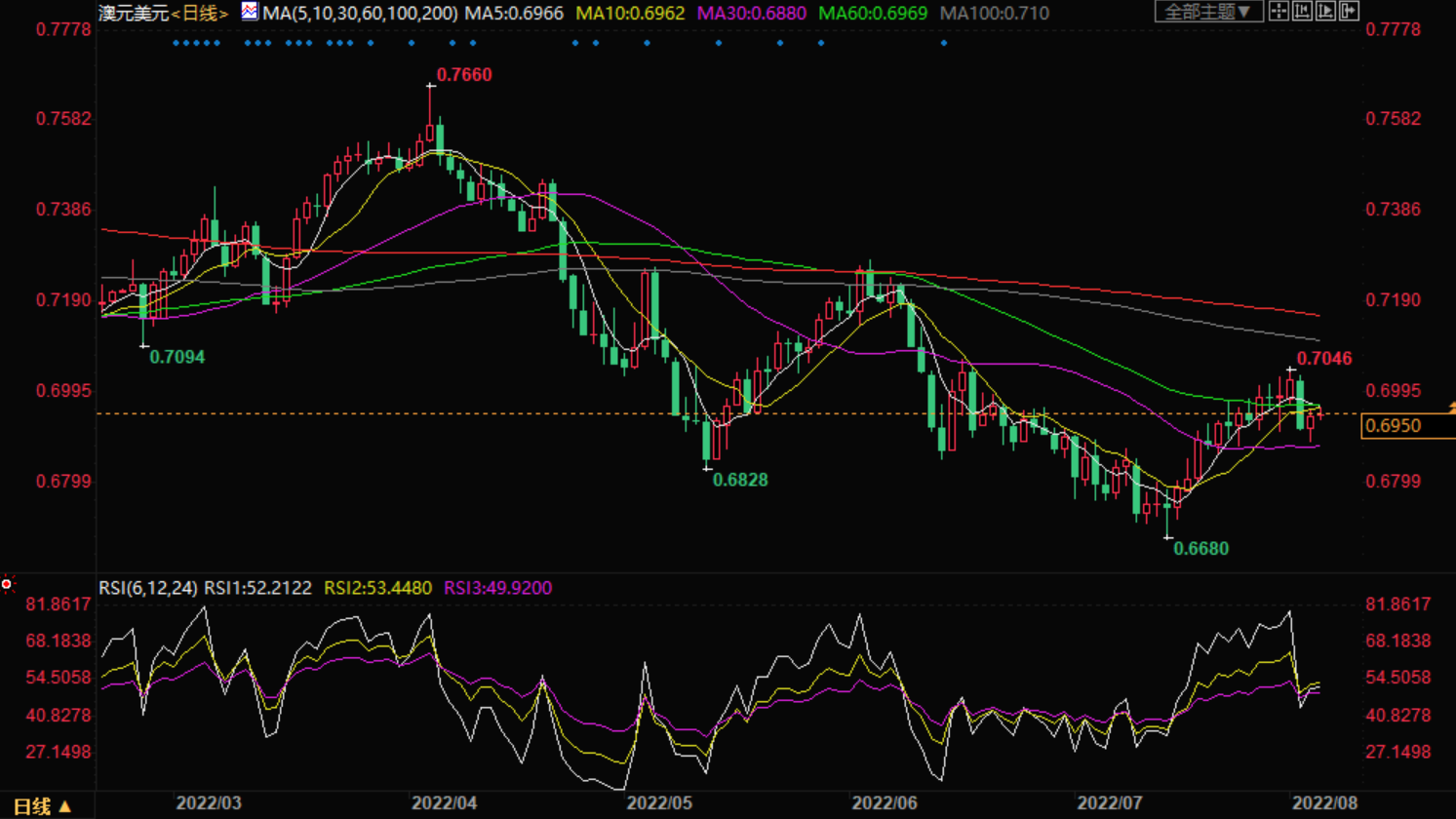Click the right RSI axis 40.8278 label
Viewport: 1456px width, 819px height.
[1398, 716]
